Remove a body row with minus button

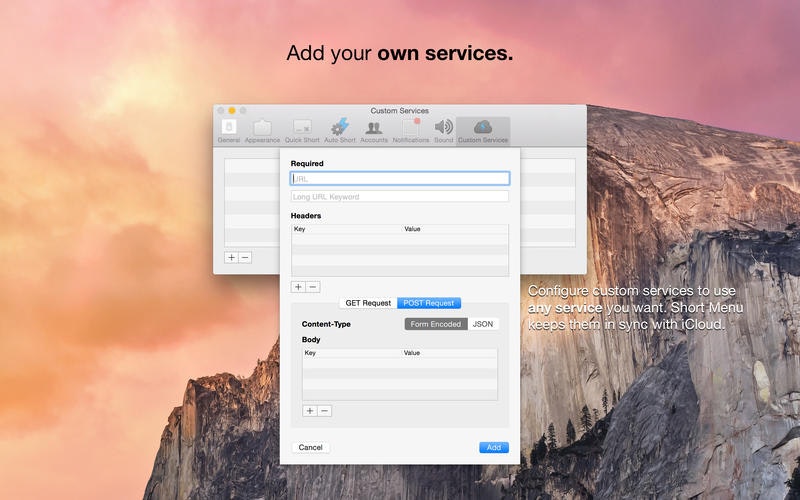coord(324,411)
